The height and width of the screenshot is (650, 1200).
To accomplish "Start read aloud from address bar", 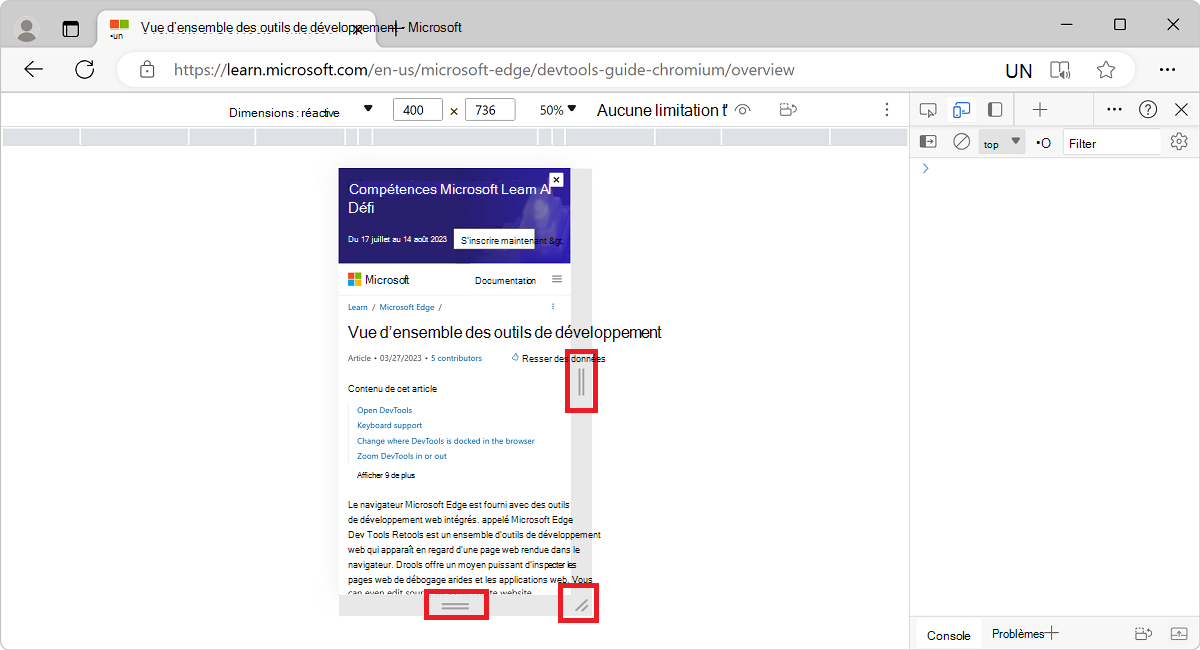I will point(1060,70).
